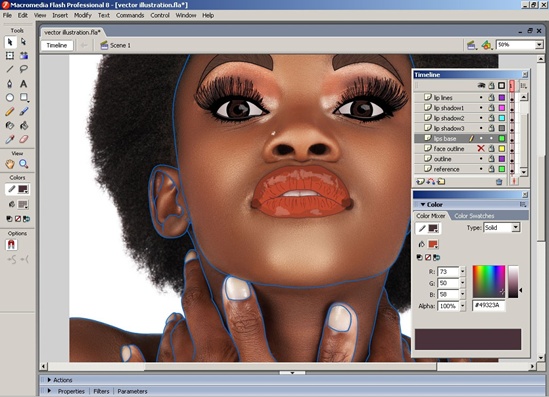Image resolution: width=549 pixels, height=397 pixels.
Task: Unlock the reference layer
Action: point(492,169)
